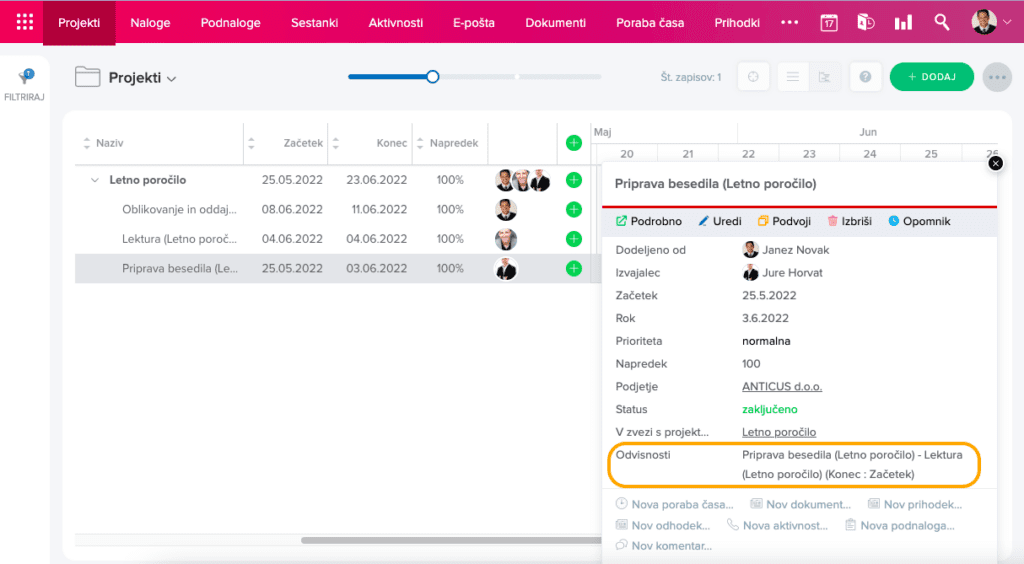Click the Filtriraj pin icon
Screen dimensions: 1024x564
[26, 77]
